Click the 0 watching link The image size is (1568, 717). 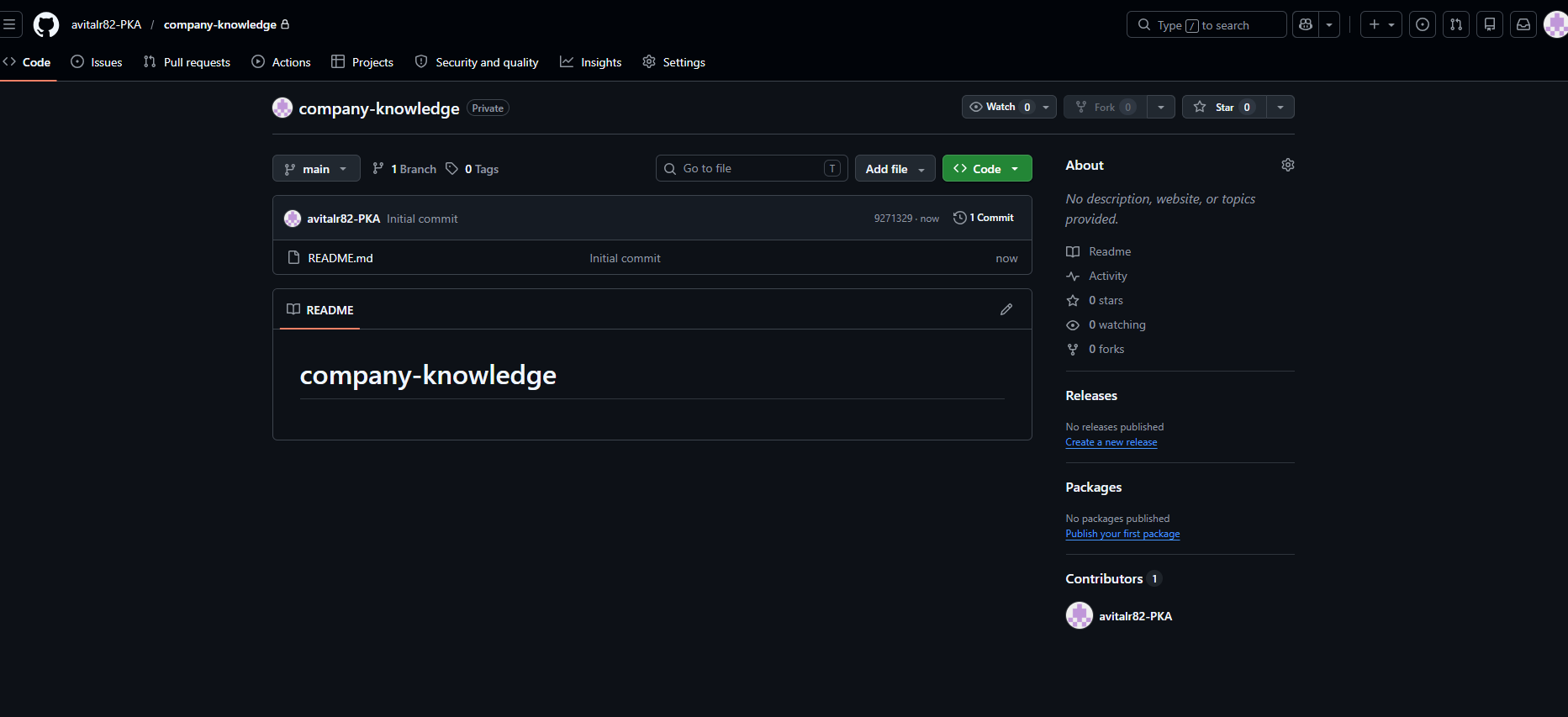coord(1106,324)
